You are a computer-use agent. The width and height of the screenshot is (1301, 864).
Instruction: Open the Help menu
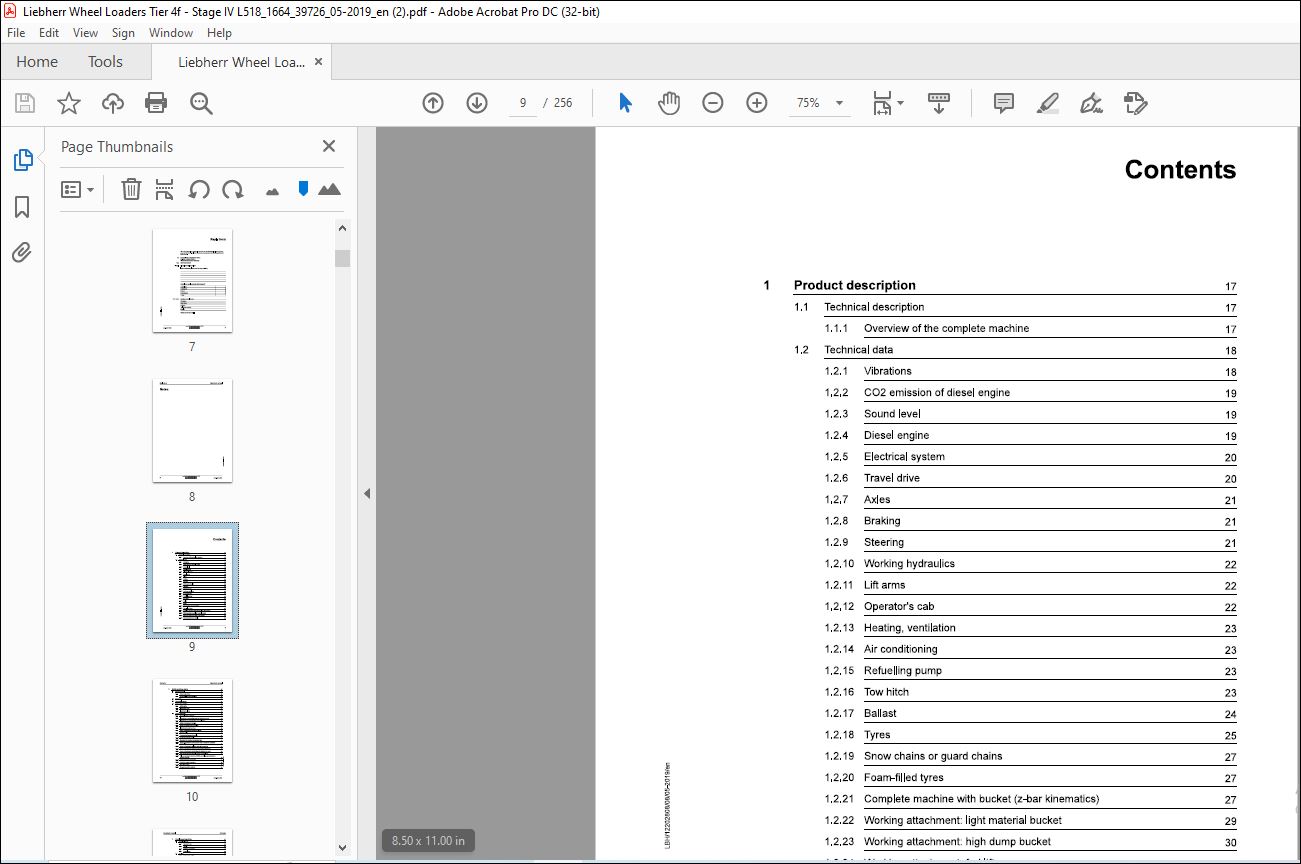[x=219, y=33]
